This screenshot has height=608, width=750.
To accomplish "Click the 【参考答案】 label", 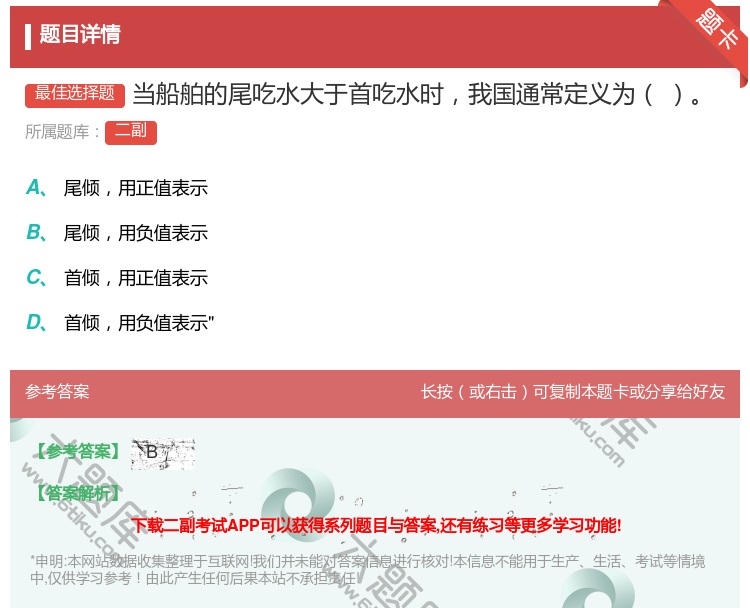I will 77,451.
